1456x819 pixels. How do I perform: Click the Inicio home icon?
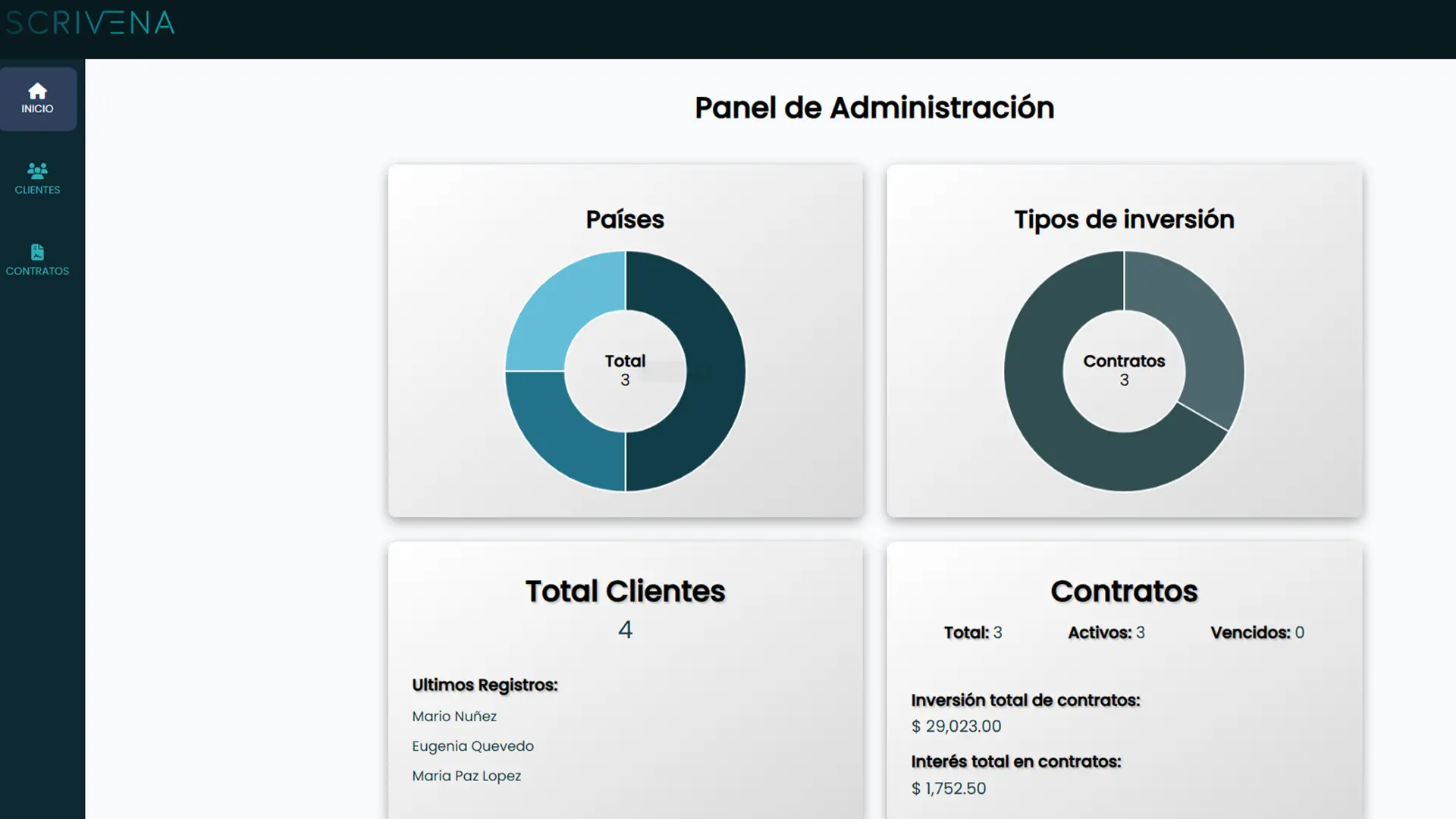(x=37, y=91)
